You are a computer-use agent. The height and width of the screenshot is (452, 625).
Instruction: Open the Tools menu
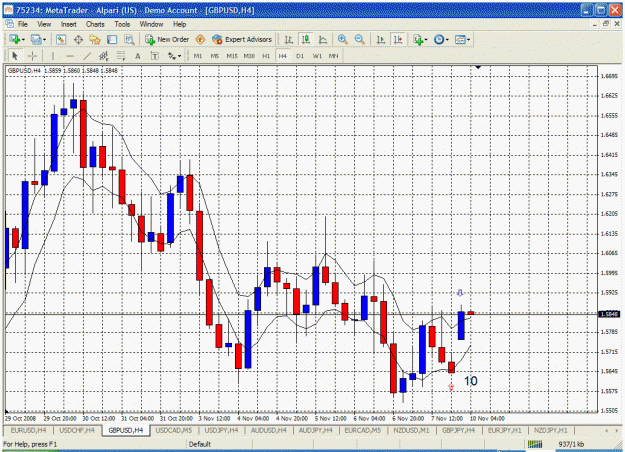[x=122, y=24]
